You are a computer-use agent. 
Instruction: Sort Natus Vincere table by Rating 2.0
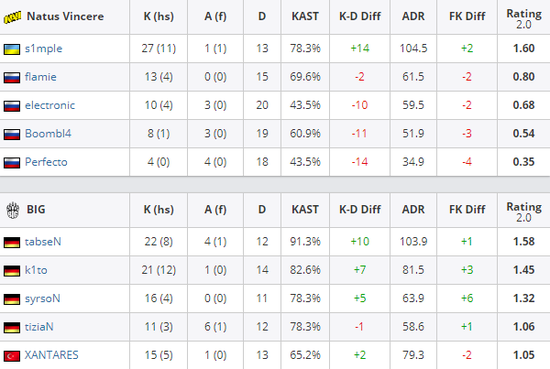[524, 19]
